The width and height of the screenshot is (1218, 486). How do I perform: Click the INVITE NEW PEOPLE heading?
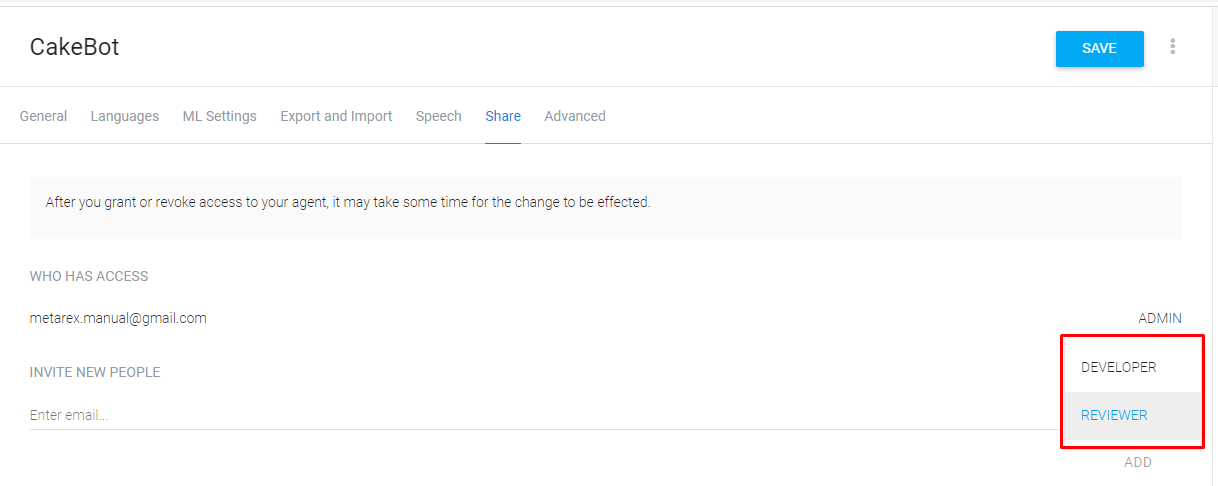tap(95, 372)
